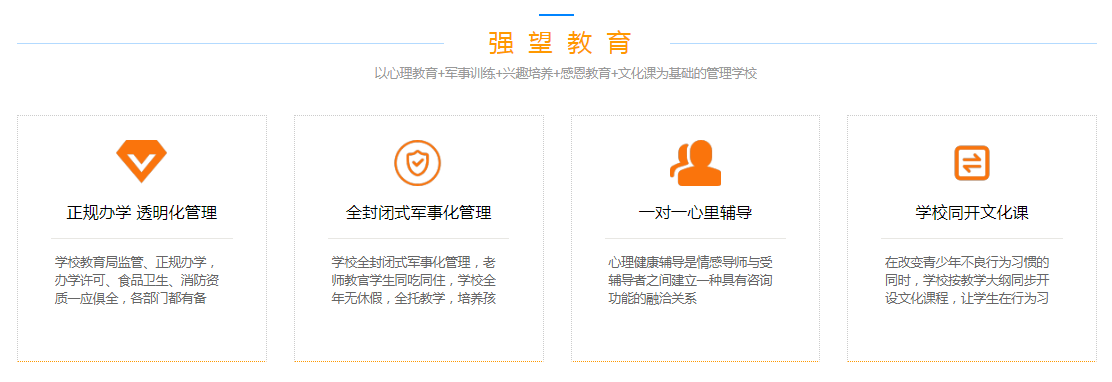
Task: Select the 学校同开文化课 heading
Action: tap(972, 213)
